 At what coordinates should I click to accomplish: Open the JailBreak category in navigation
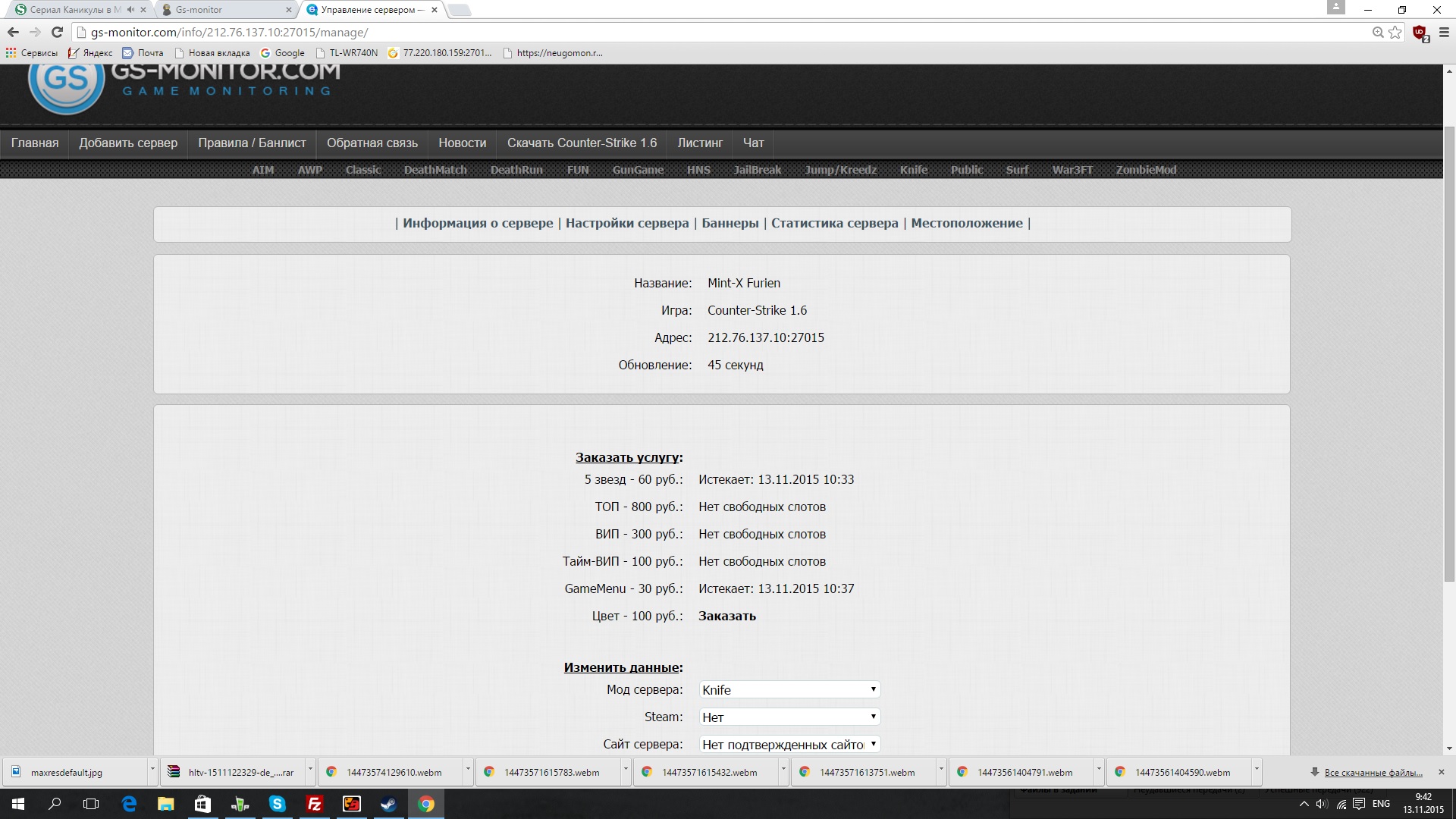pos(757,170)
